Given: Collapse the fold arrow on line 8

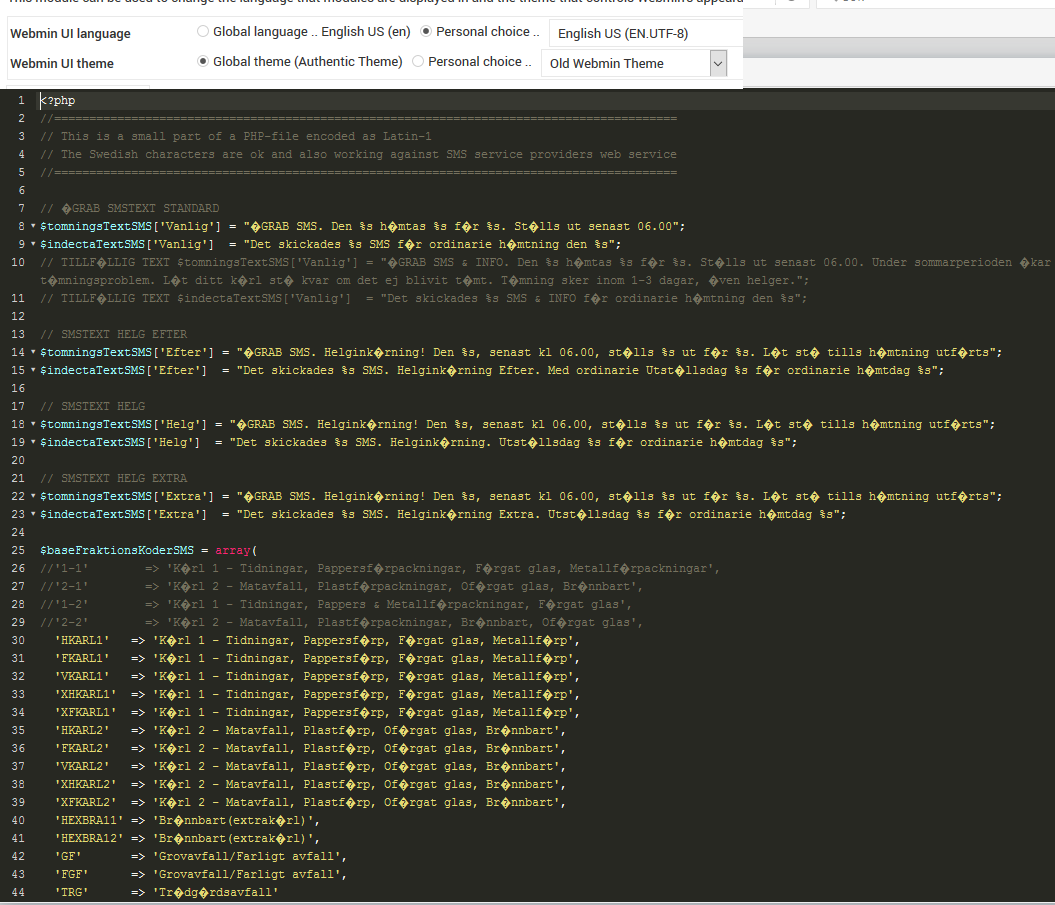Looking at the screenshot, I should tap(33, 226).
